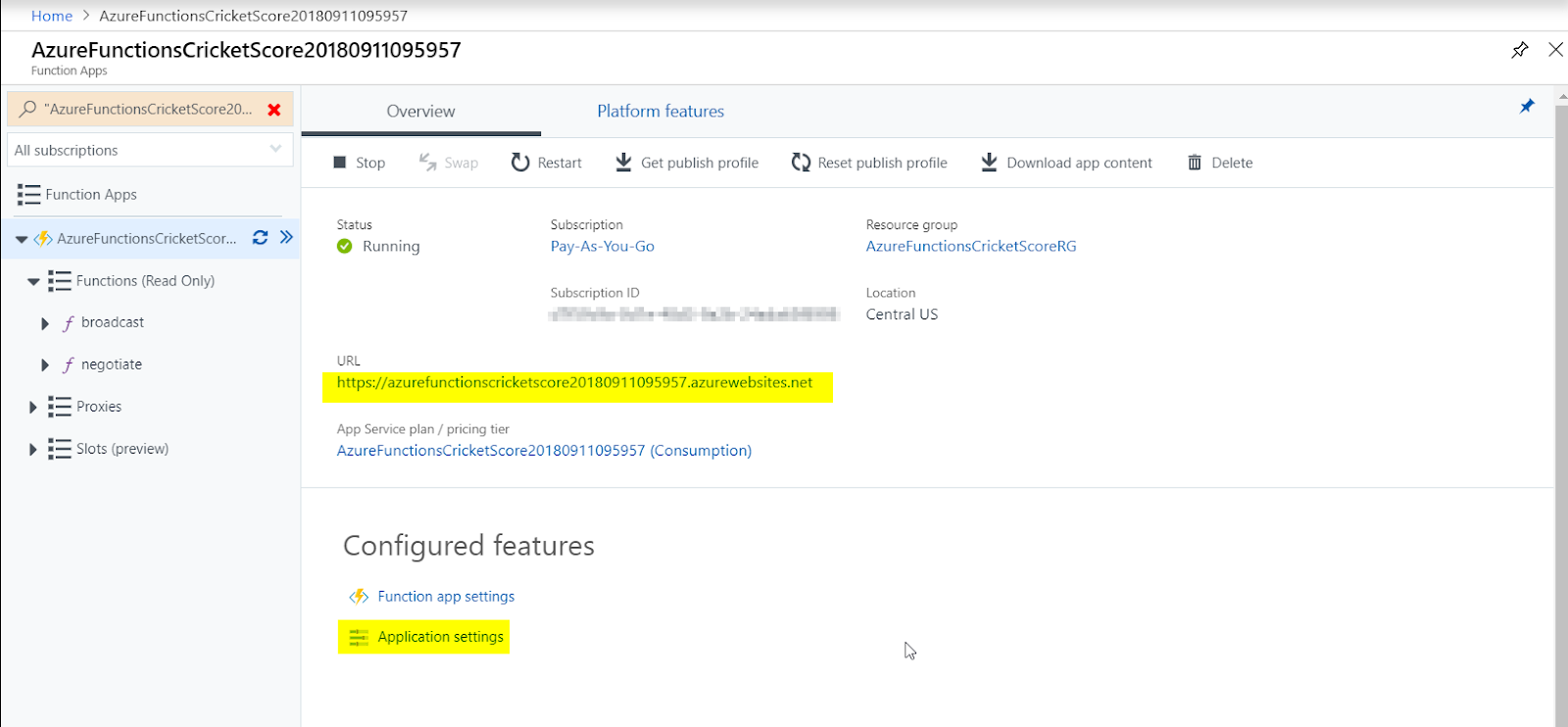Click the lightning bolt function app icon
This screenshot has height=727, width=1568.
43,238
